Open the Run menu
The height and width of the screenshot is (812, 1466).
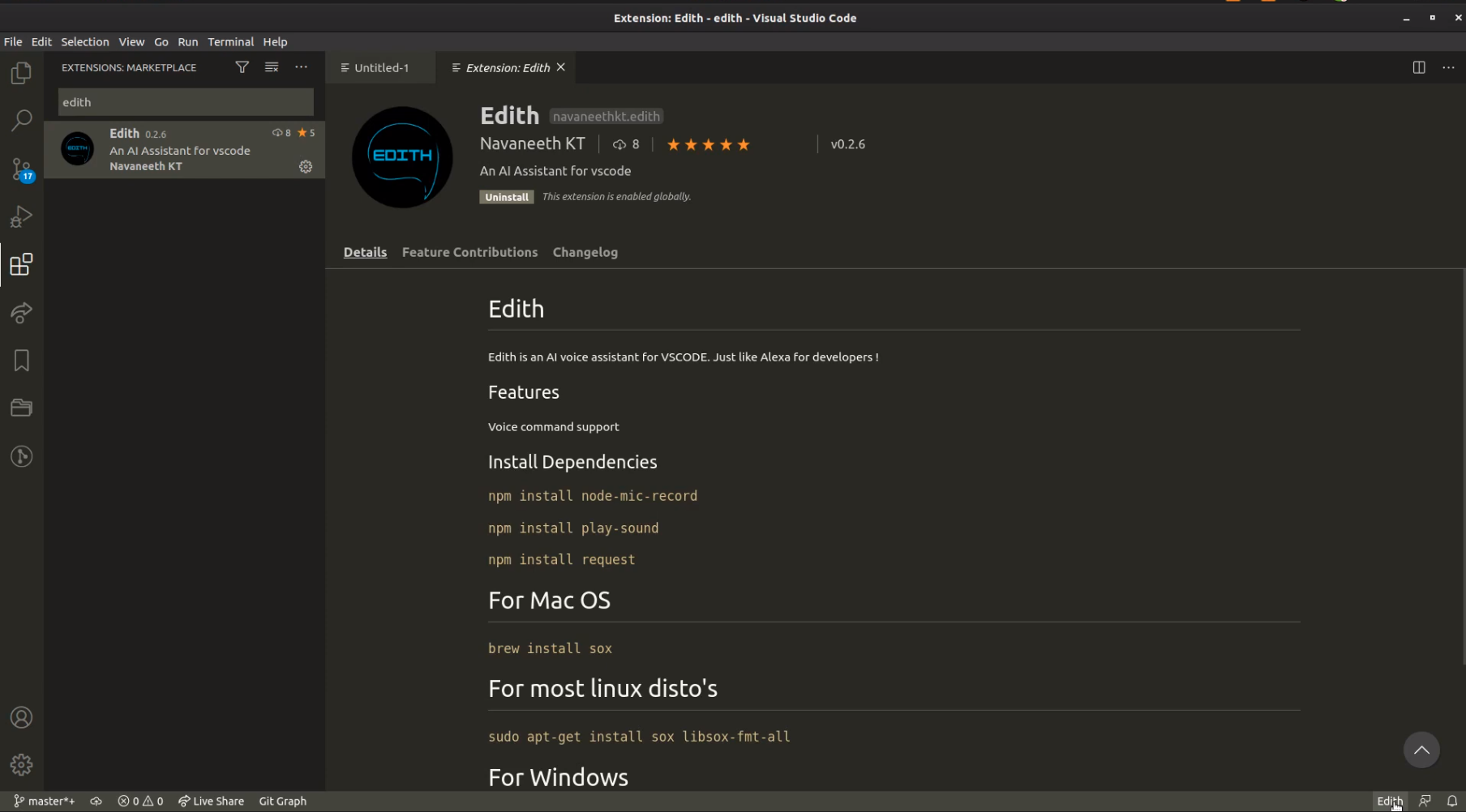pyautogui.click(x=188, y=41)
